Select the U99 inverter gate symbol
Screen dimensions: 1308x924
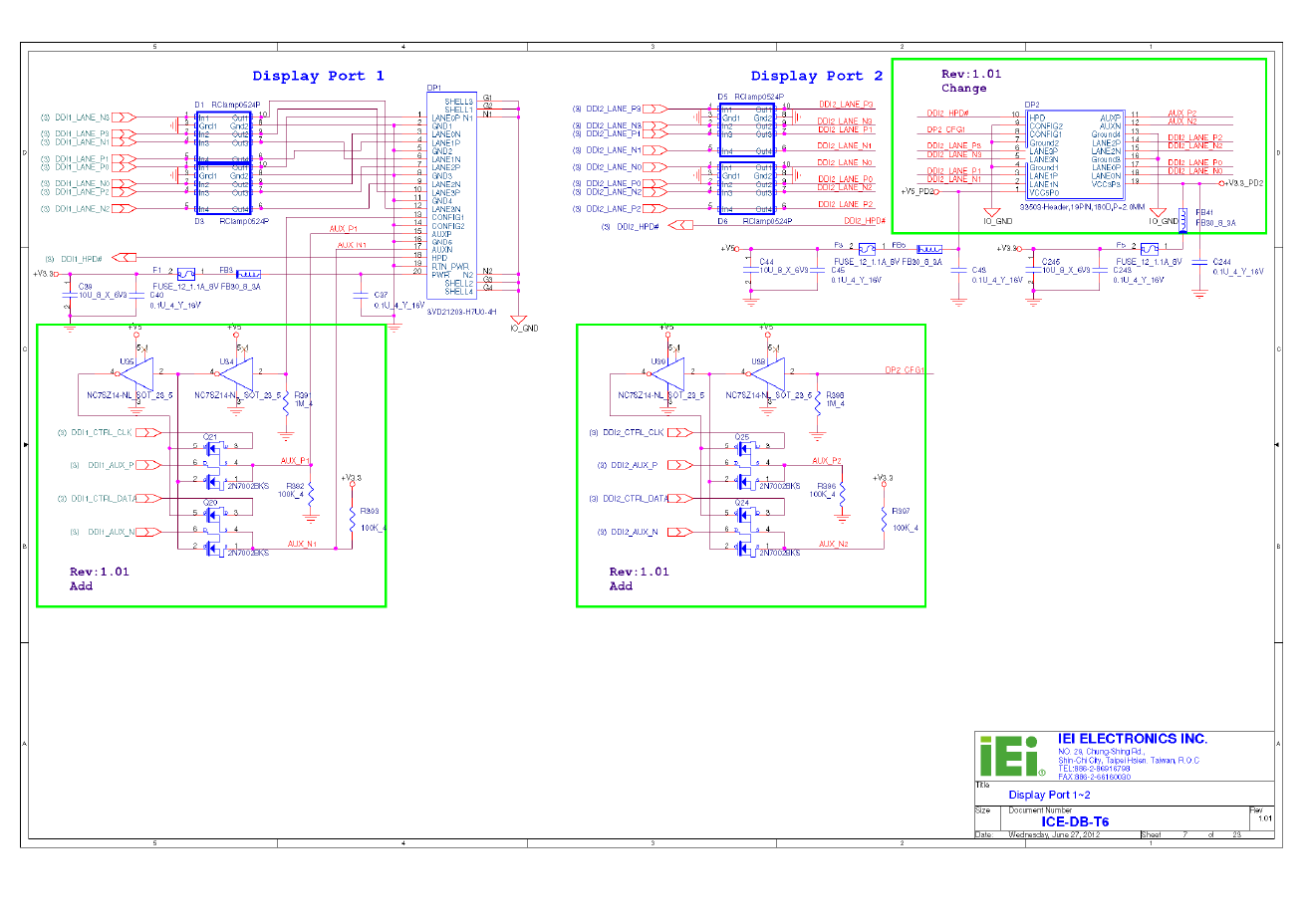(667, 373)
